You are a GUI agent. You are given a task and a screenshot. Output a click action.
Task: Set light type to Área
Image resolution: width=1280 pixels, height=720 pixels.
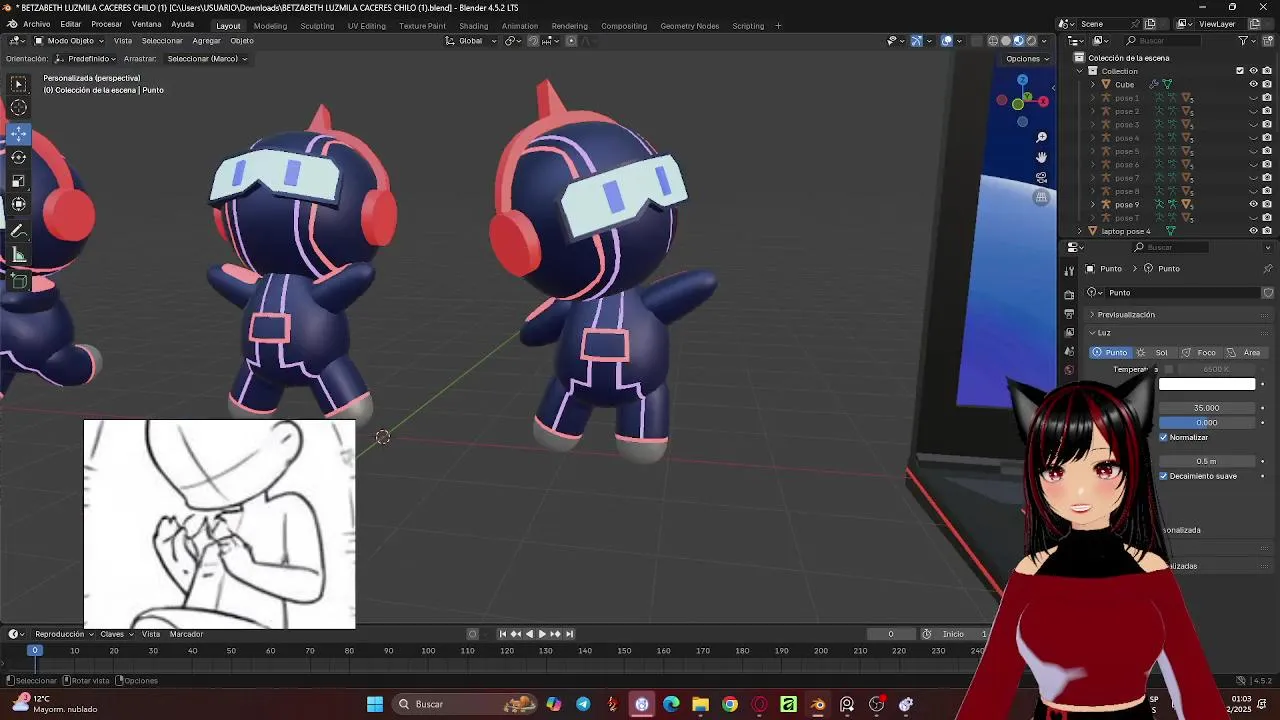1245,353
